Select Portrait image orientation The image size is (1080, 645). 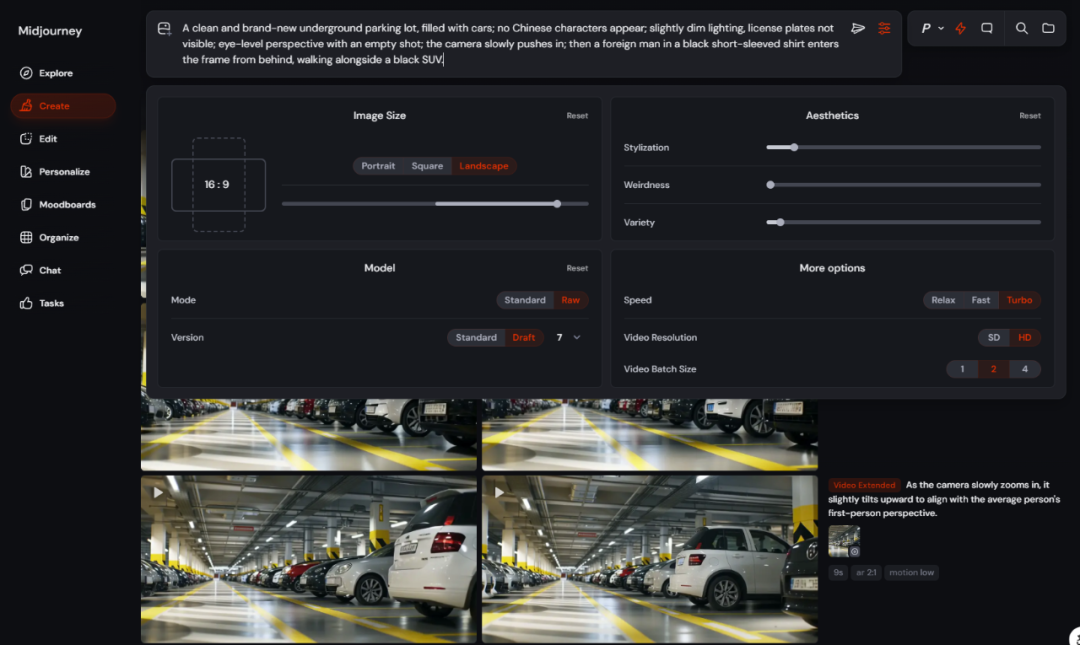(x=378, y=166)
